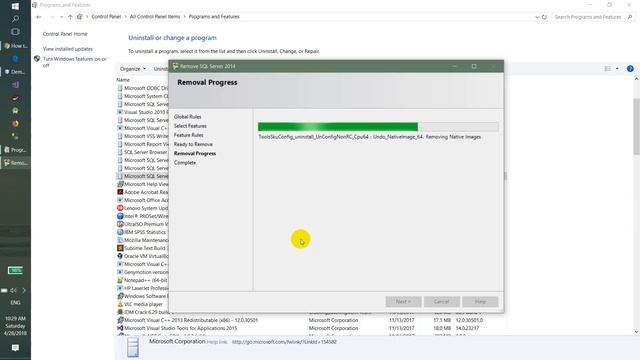
Task: Select the Microsoft VSS Writer entry
Action: (142, 136)
